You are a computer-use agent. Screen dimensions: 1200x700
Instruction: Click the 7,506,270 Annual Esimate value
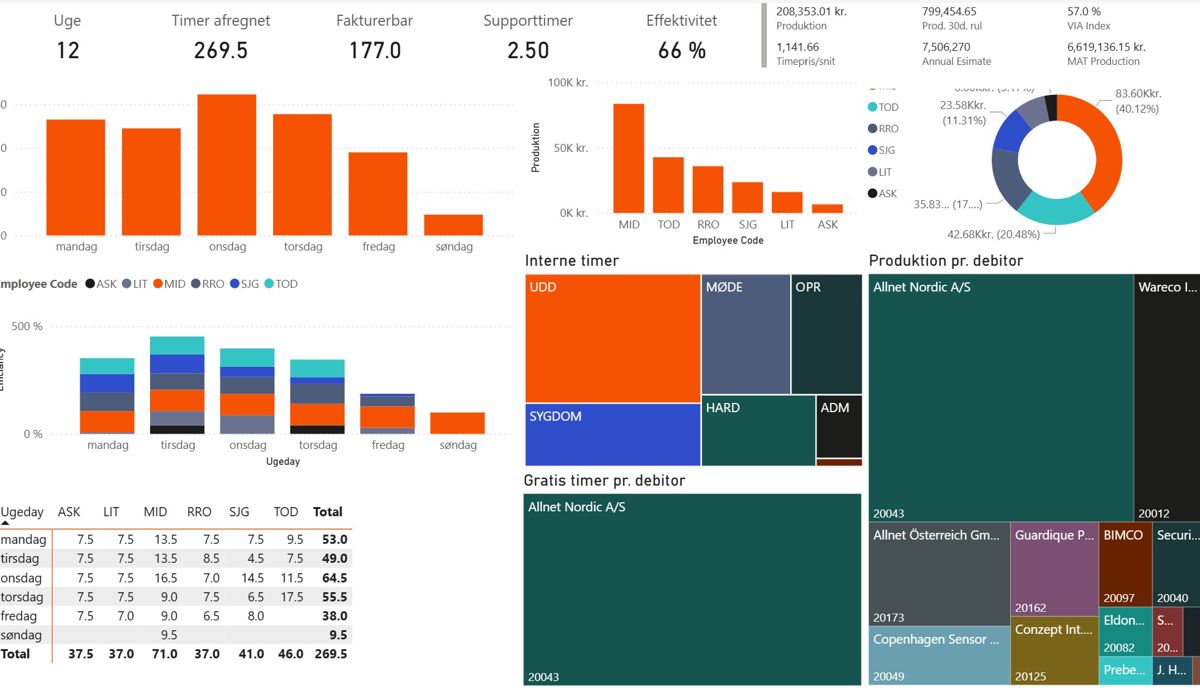pos(945,46)
